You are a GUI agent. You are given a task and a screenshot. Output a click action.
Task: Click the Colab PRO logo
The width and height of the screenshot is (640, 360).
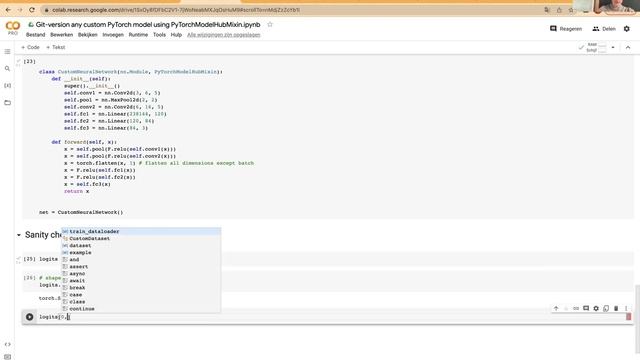tap(13, 28)
